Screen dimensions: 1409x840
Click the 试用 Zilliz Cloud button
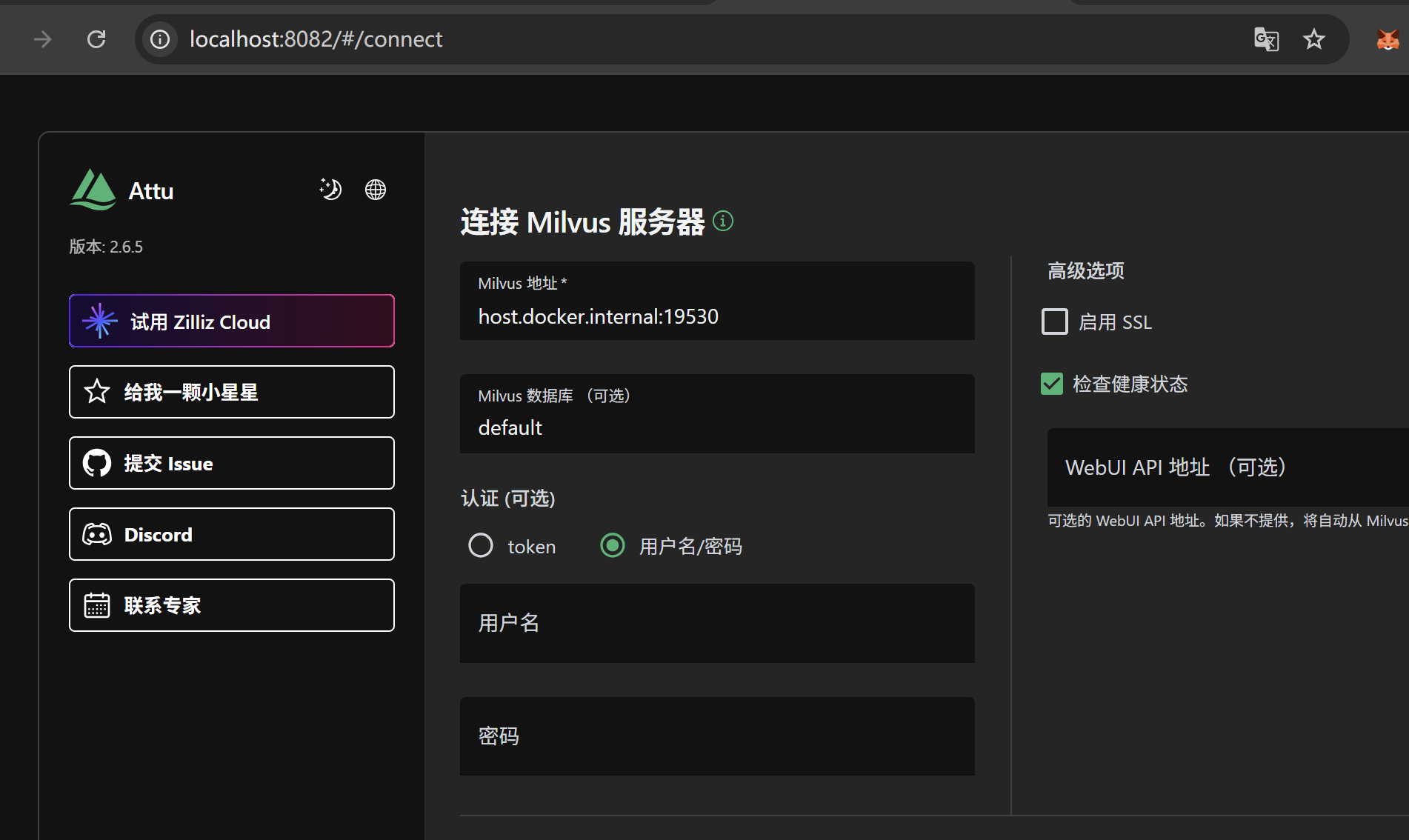coord(232,321)
